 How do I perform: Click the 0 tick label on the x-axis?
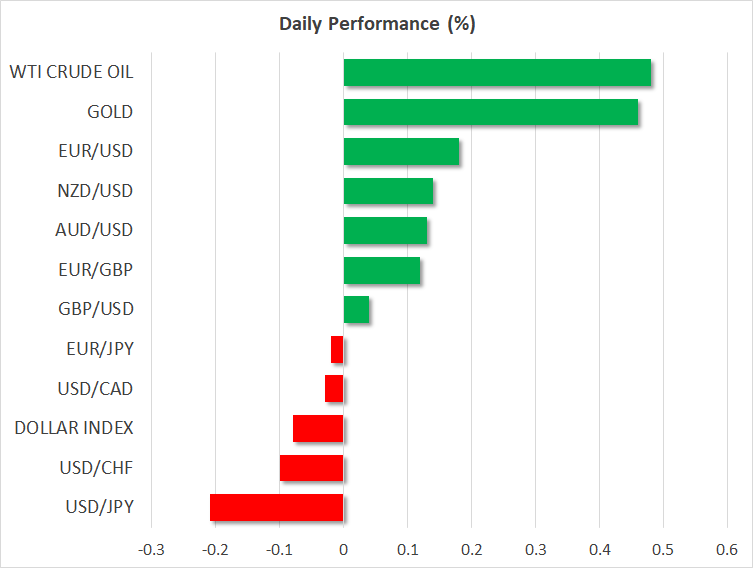[x=343, y=549]
